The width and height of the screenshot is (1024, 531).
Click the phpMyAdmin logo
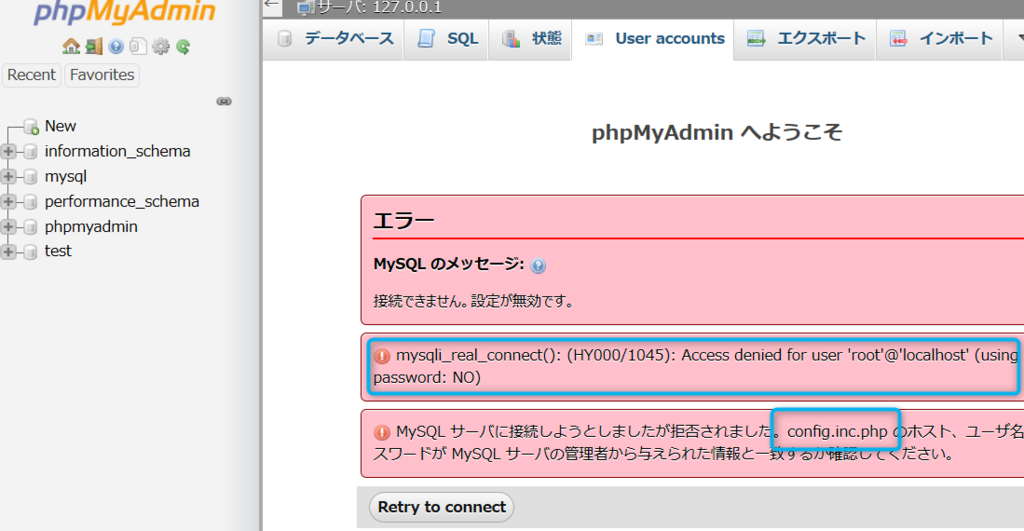pos(125,12)
